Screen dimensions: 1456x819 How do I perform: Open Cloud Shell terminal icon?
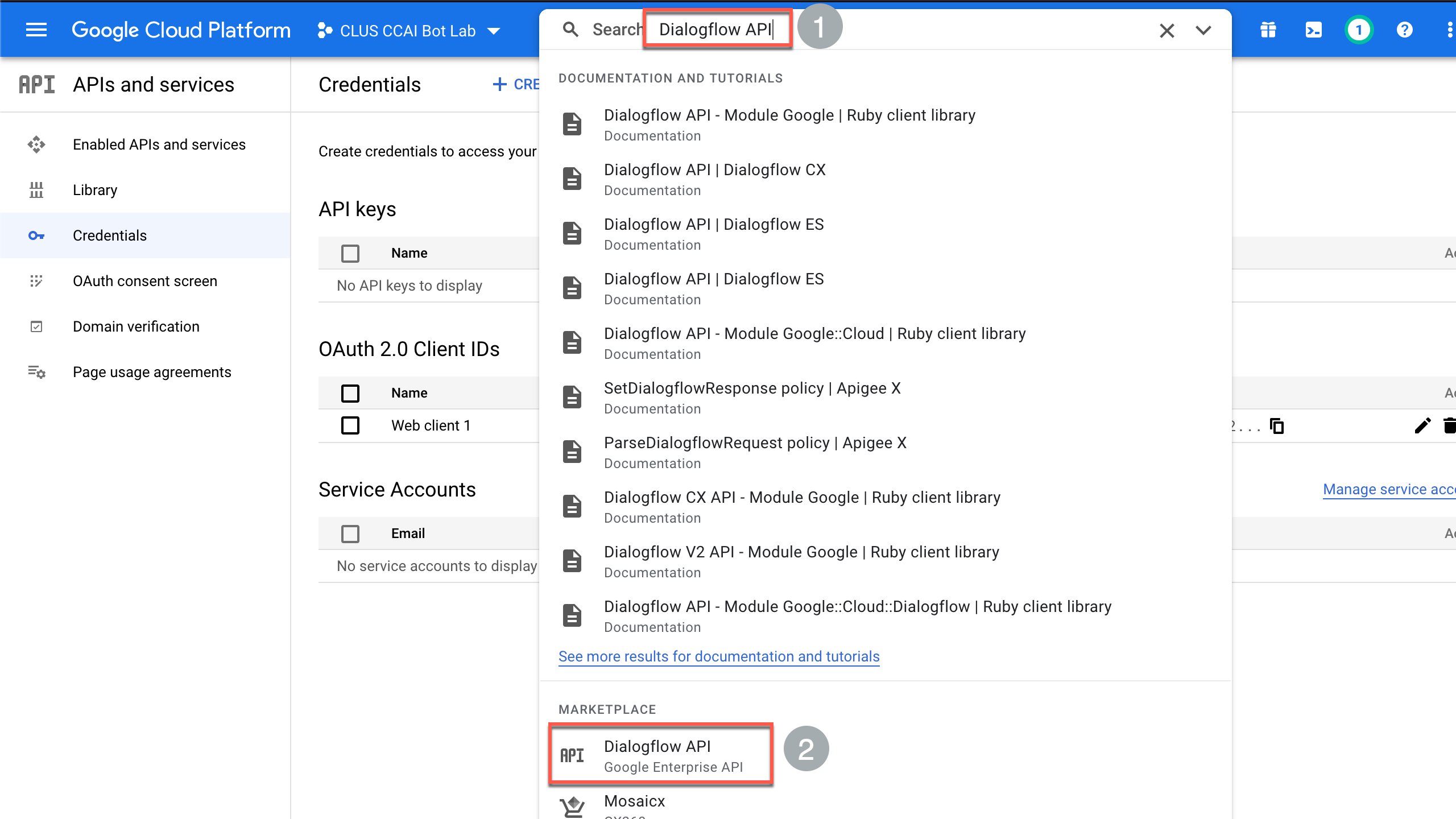pyautogui.click(x=1313, y=30)
